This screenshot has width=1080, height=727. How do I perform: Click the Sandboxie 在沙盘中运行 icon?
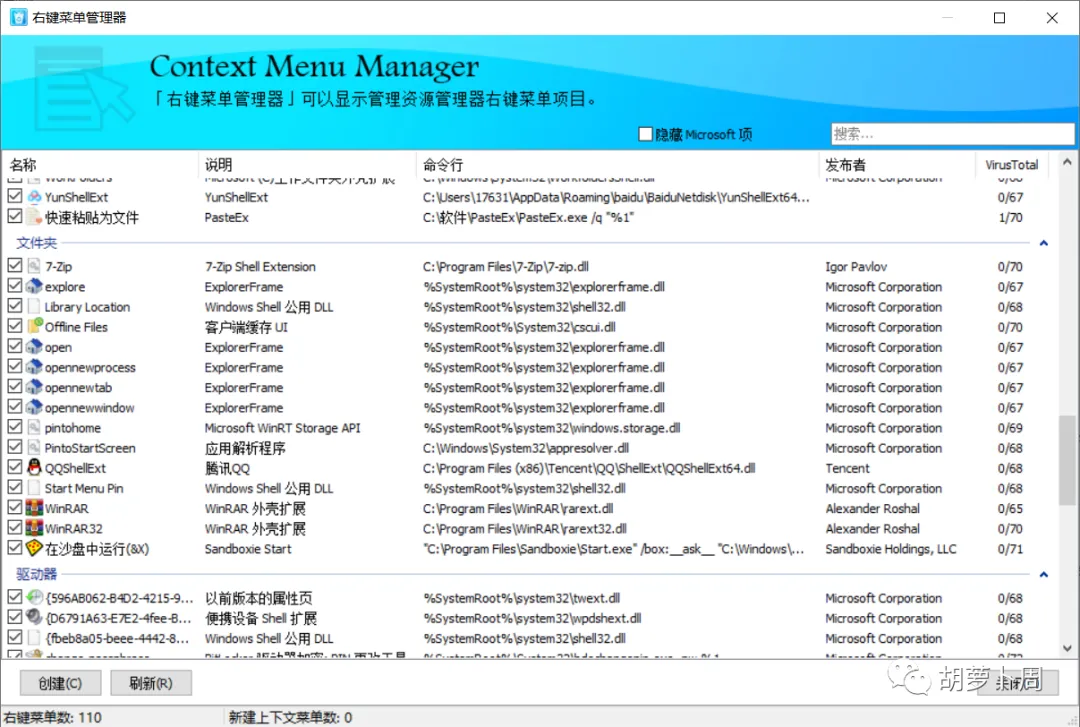point(34,548)
